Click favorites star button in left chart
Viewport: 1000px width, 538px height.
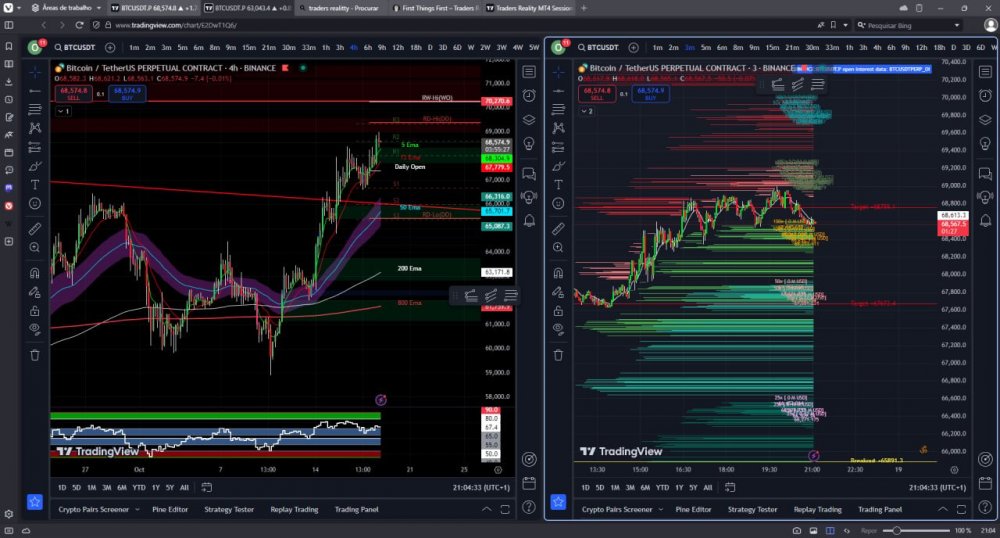(x=35, y=502)
